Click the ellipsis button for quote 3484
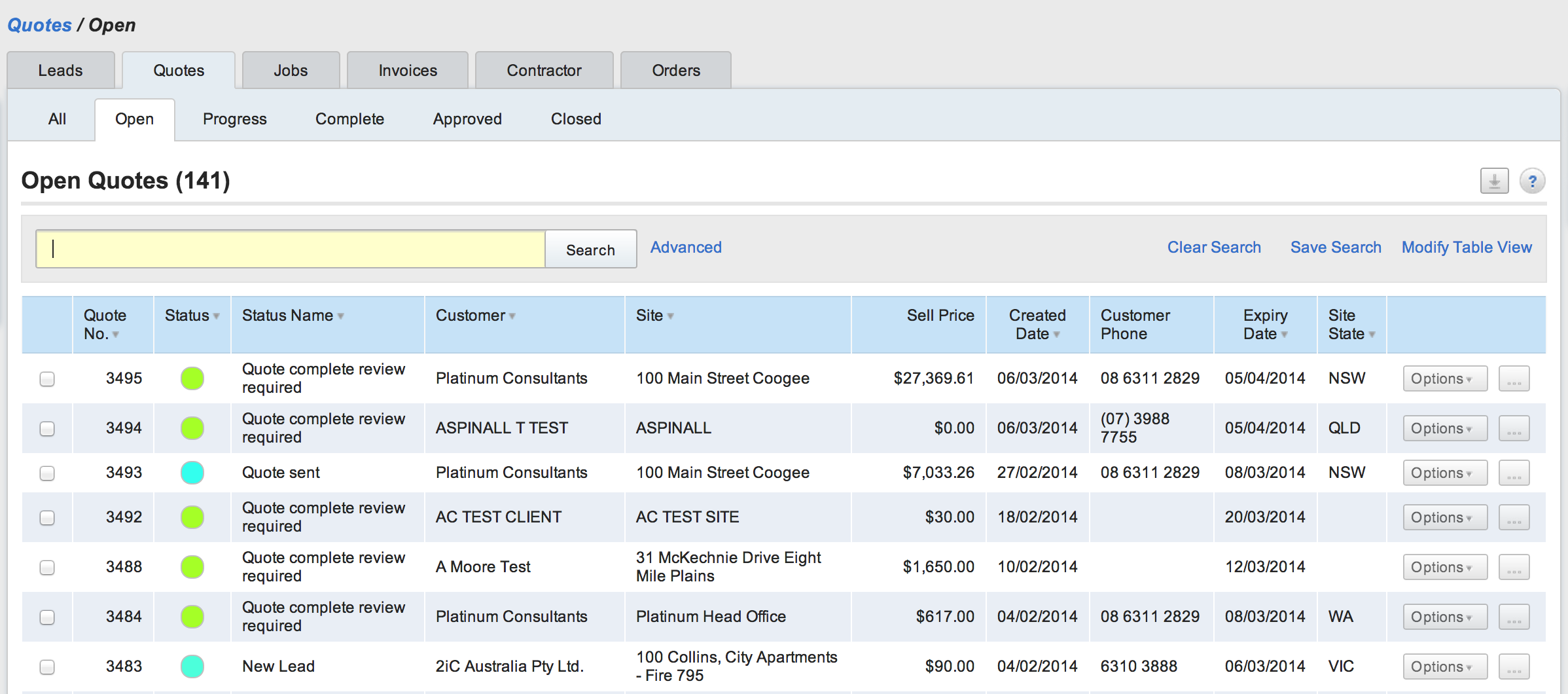This screenshot has height=694, width=1568. click(1514, 617)
